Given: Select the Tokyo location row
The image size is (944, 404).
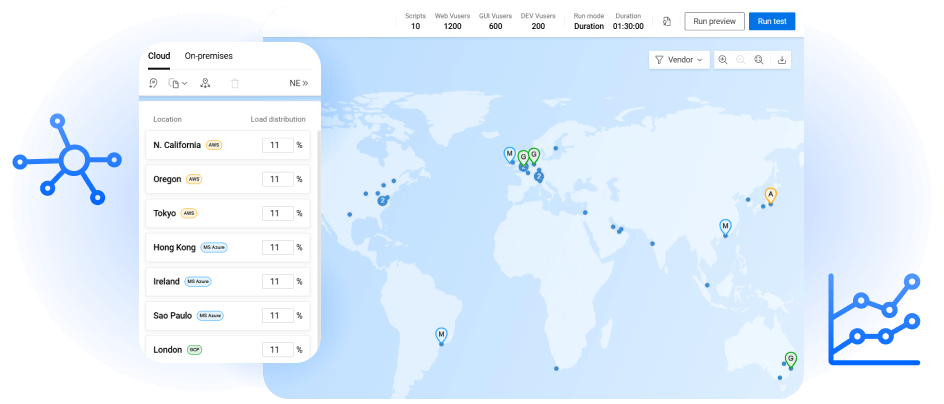Looking at the screenshot, I should (228, 213).
